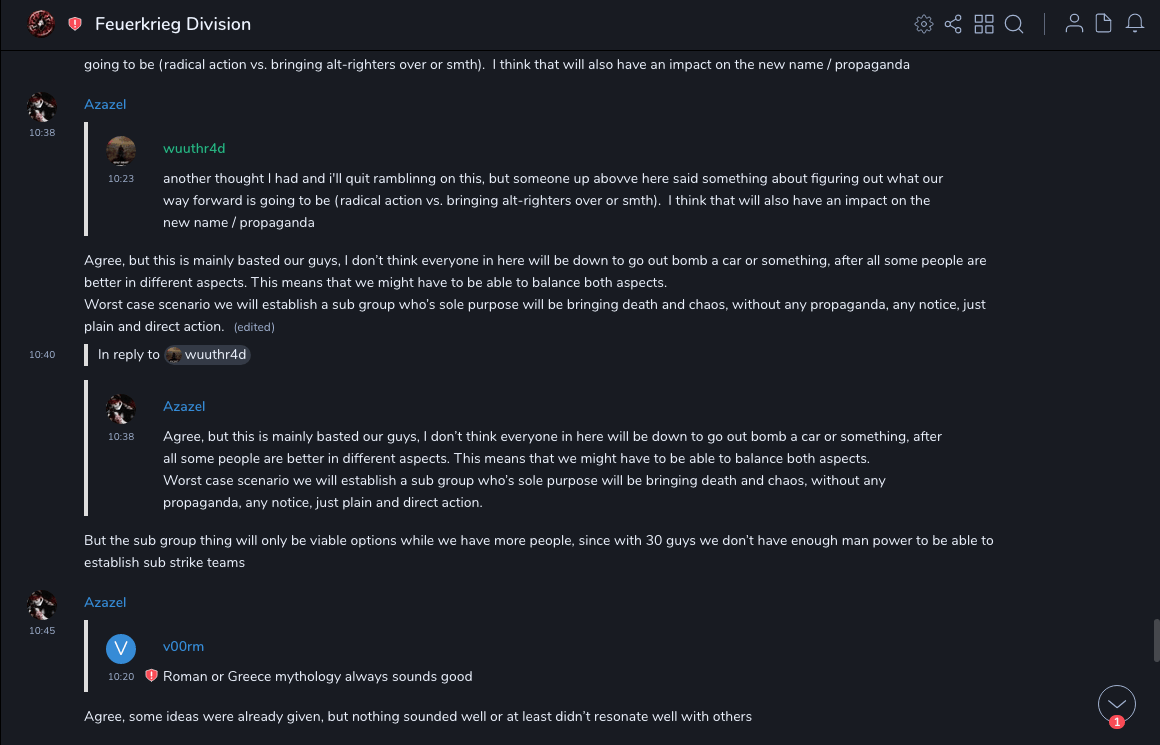Image resolution: width=1160 pixels, height=745 pixels.
Task: Click the red shield on v00rm's quoted message
Action: (x=152, y=676)
